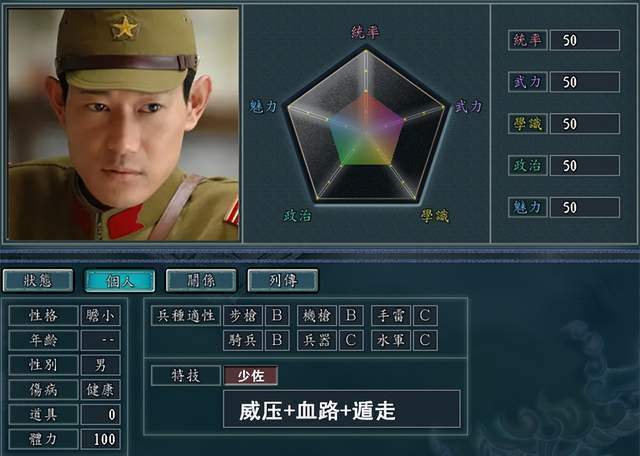640x456 pixels.
Task: Click the 威压+血路+遁走 skill description box
Action: coord(342,409)
